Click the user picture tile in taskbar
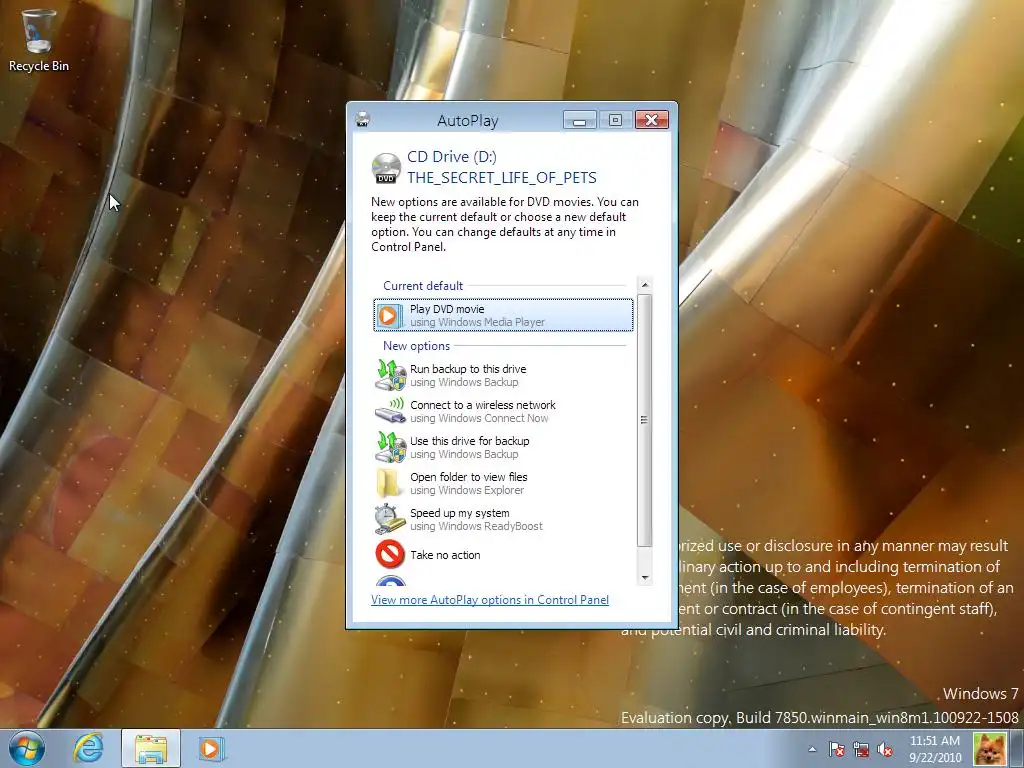Screen dimensions: 1024x768 point(989,748)
